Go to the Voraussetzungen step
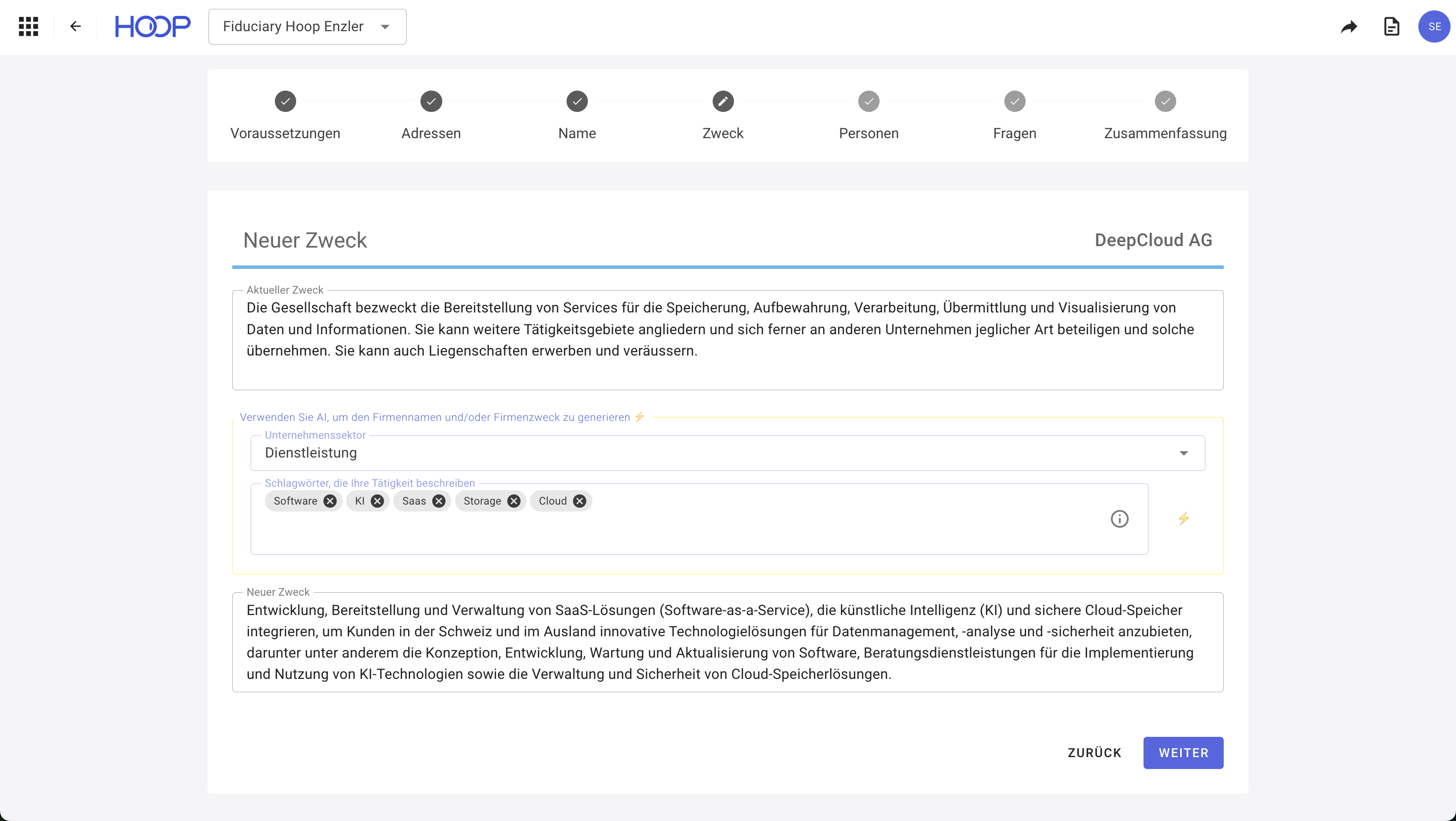The height and width of the screenshot is (821, 1456). [285, 102]
